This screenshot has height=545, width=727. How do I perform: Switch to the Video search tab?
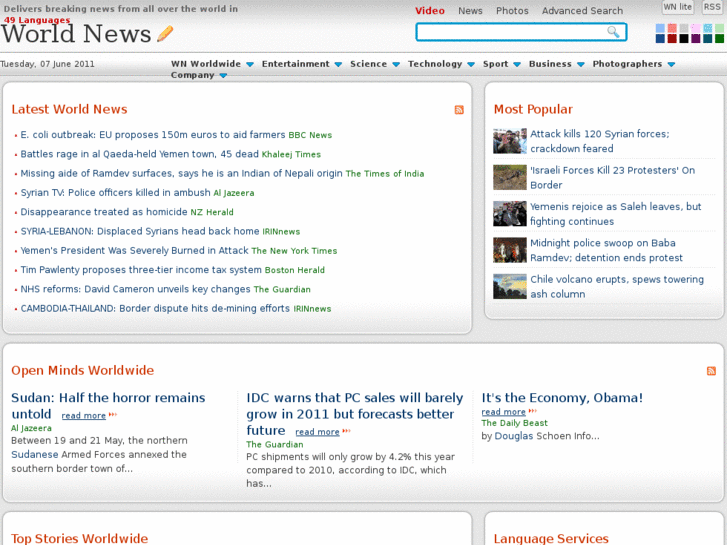(430, 11)
